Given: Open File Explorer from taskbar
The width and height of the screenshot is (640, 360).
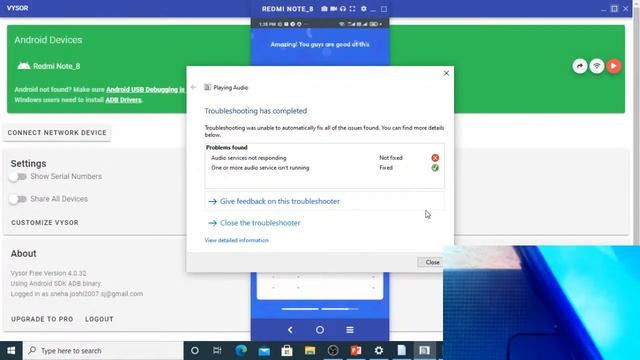Looking at the screenshot, I should (x=310, y=351).
